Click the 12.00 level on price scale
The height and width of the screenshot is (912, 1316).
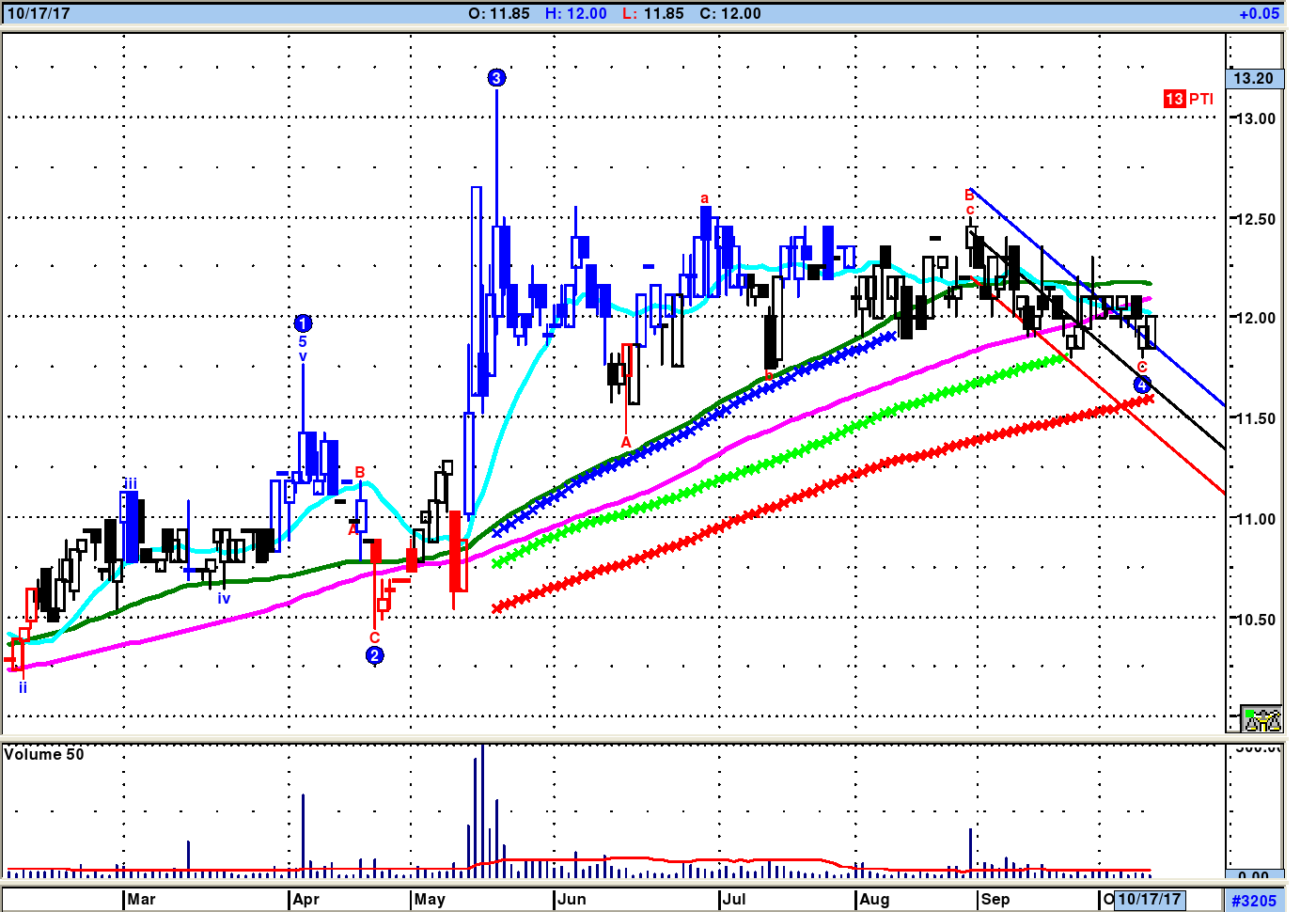(1254, 318)
